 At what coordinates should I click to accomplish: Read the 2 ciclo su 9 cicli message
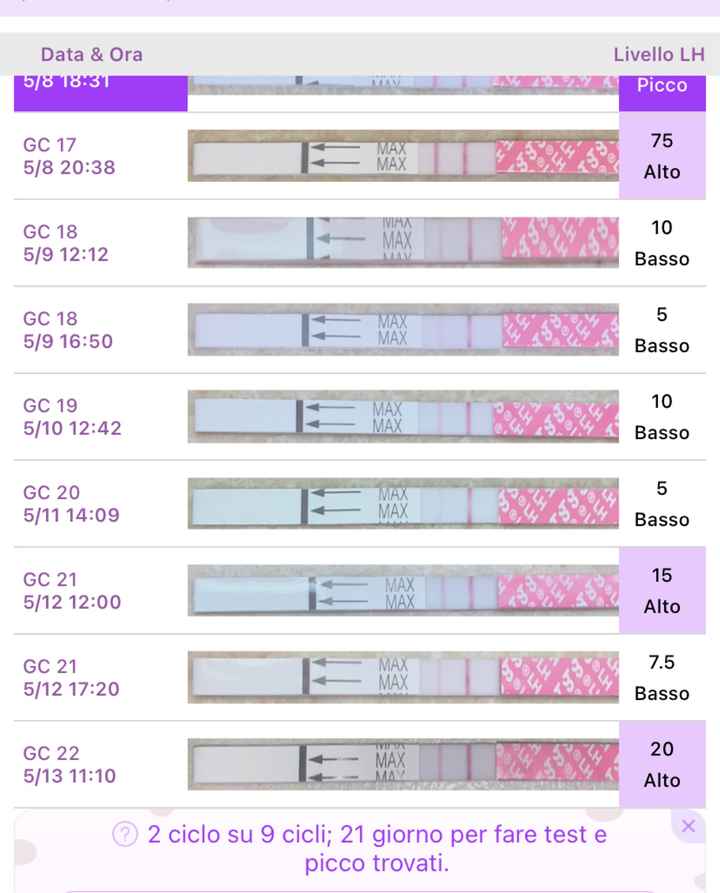pos(376,848)
